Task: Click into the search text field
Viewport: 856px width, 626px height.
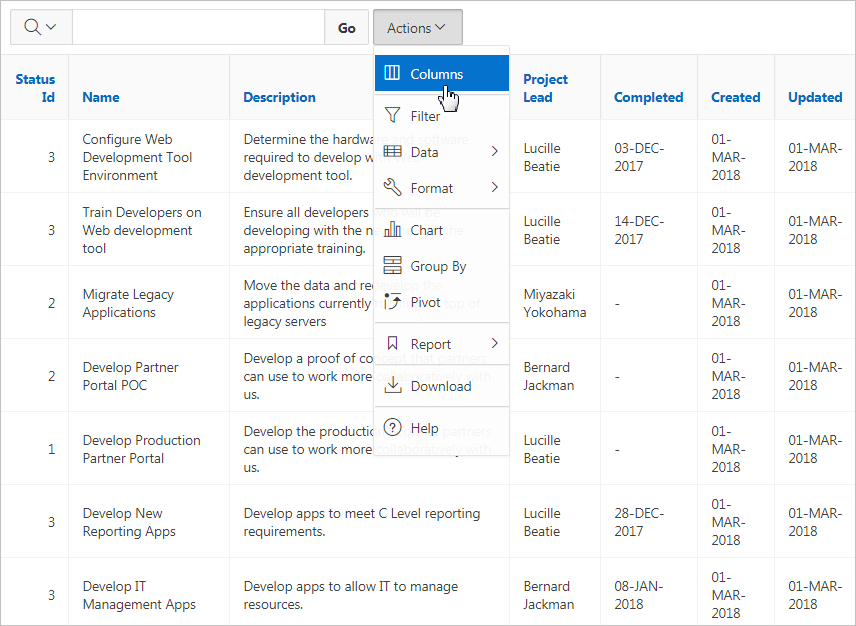Action: pos(198,28)
